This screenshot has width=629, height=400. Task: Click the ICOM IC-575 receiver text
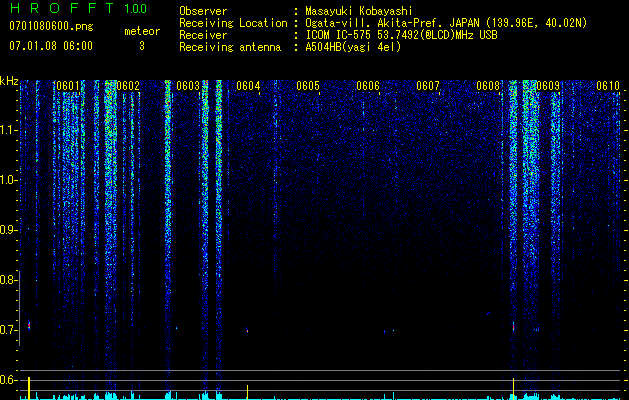click(x=401, y=35)
